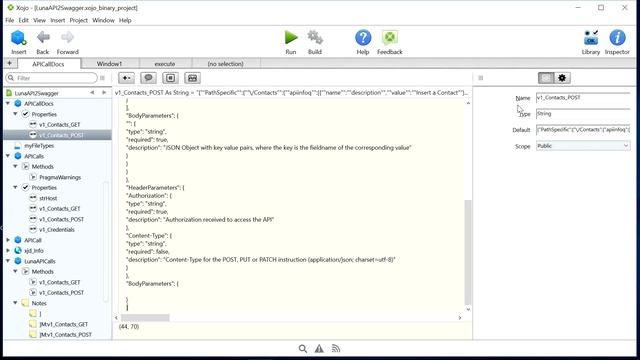Collapse the Notes folder node
The width and height of the screenshot is (640, 360).
[16, 303]
